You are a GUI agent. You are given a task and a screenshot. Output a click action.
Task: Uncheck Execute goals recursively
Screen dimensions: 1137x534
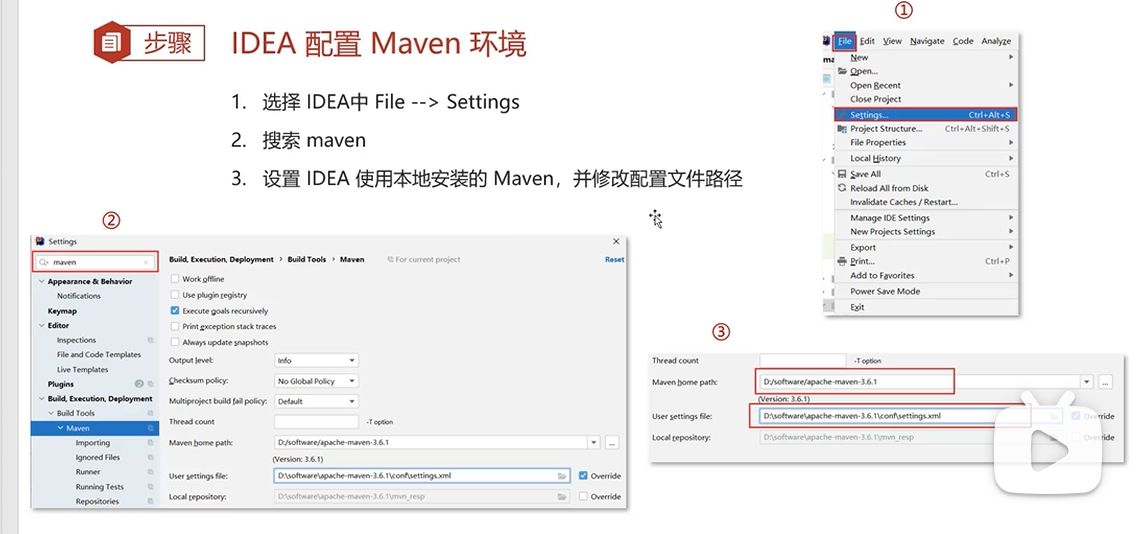coord(175,311)
